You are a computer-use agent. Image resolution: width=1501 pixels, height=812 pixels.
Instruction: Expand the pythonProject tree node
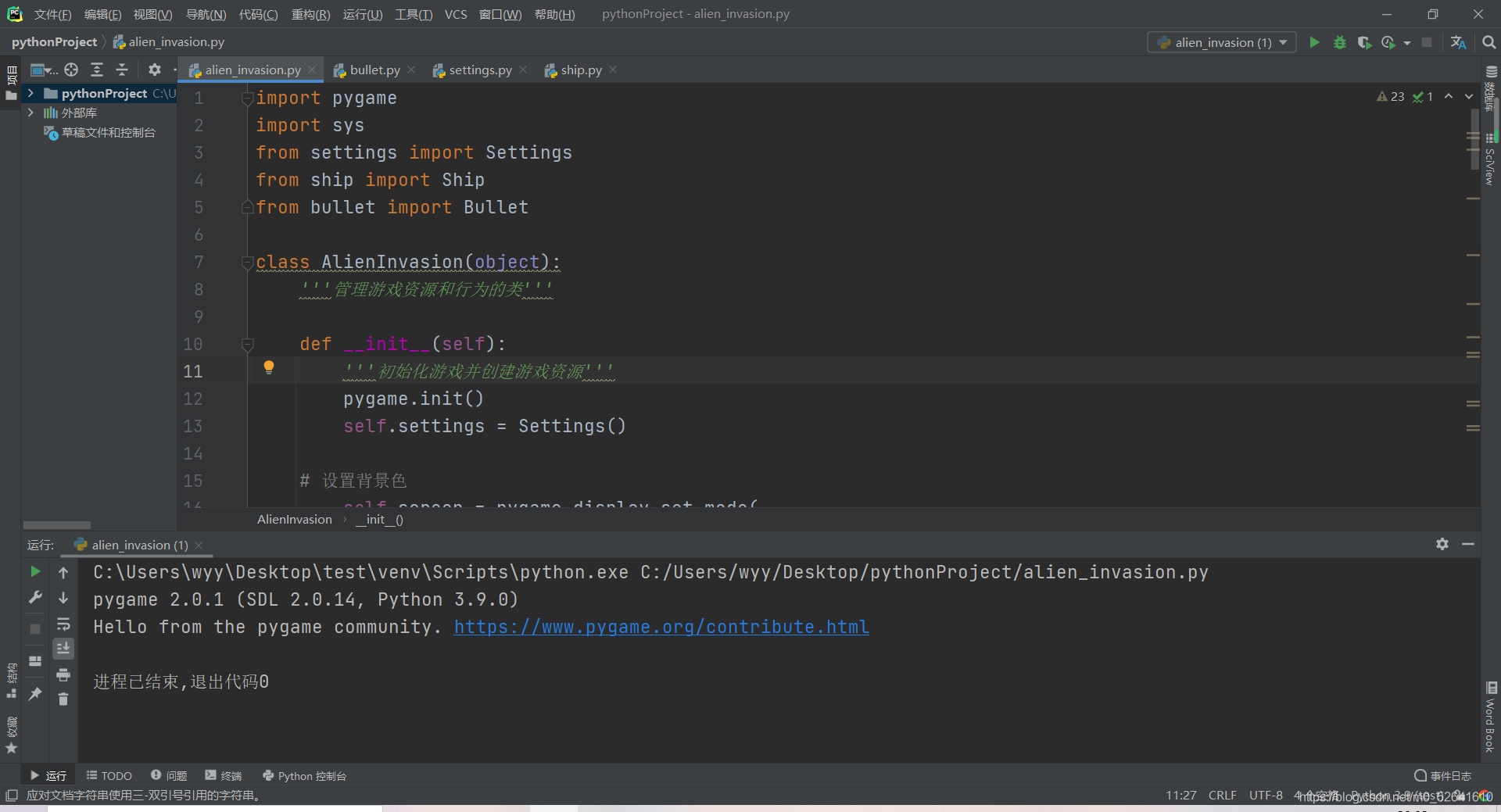click(x=30, y=93)
